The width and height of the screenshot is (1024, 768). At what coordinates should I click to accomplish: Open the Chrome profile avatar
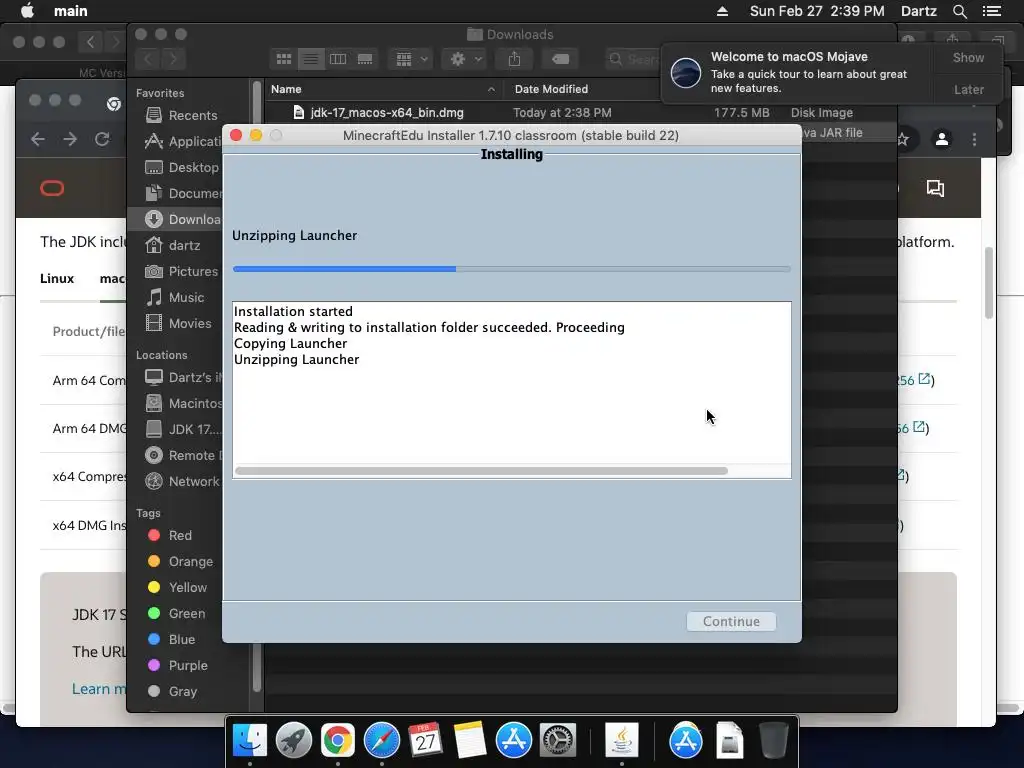click(x=942, y=139)
